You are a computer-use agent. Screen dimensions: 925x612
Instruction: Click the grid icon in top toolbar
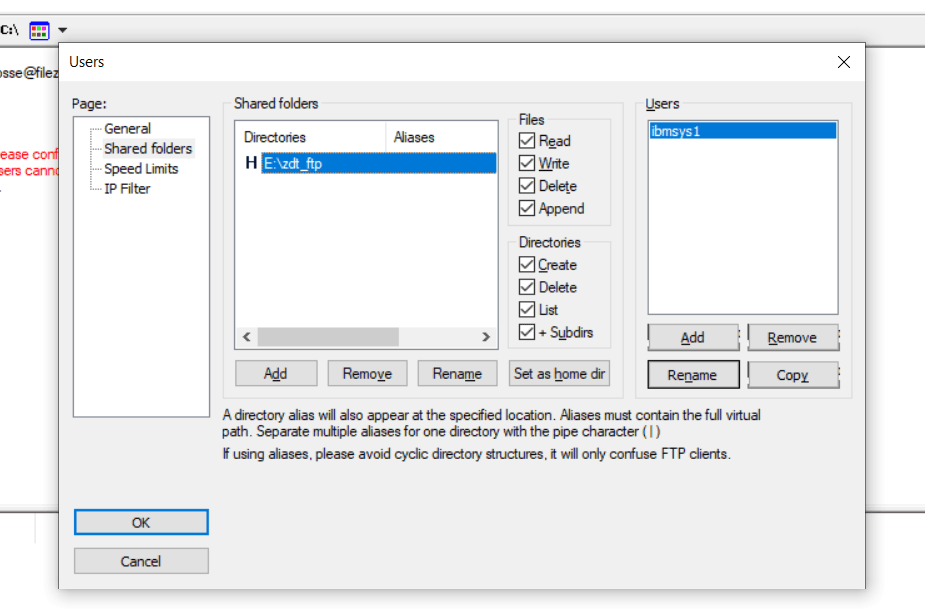click(39, 30)
